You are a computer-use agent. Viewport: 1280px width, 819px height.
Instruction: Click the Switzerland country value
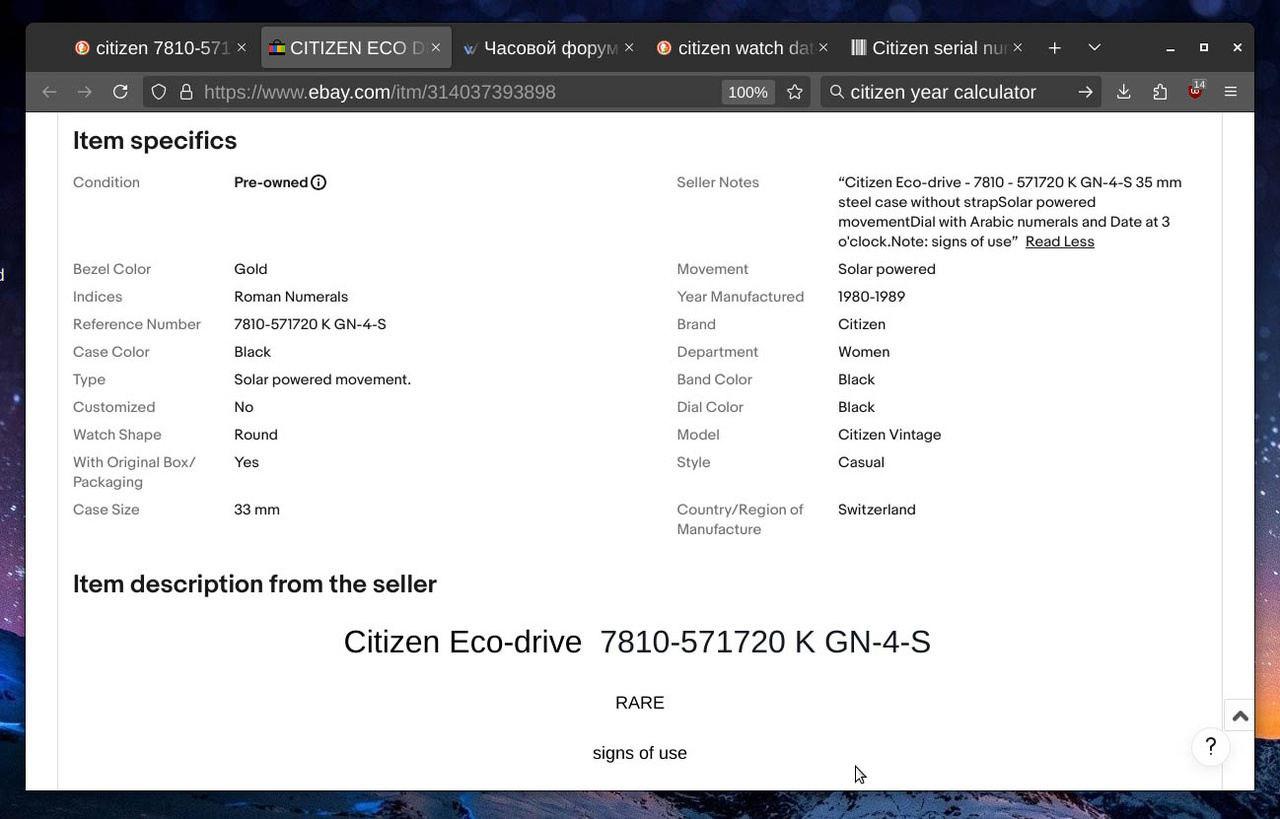[876, 510]
